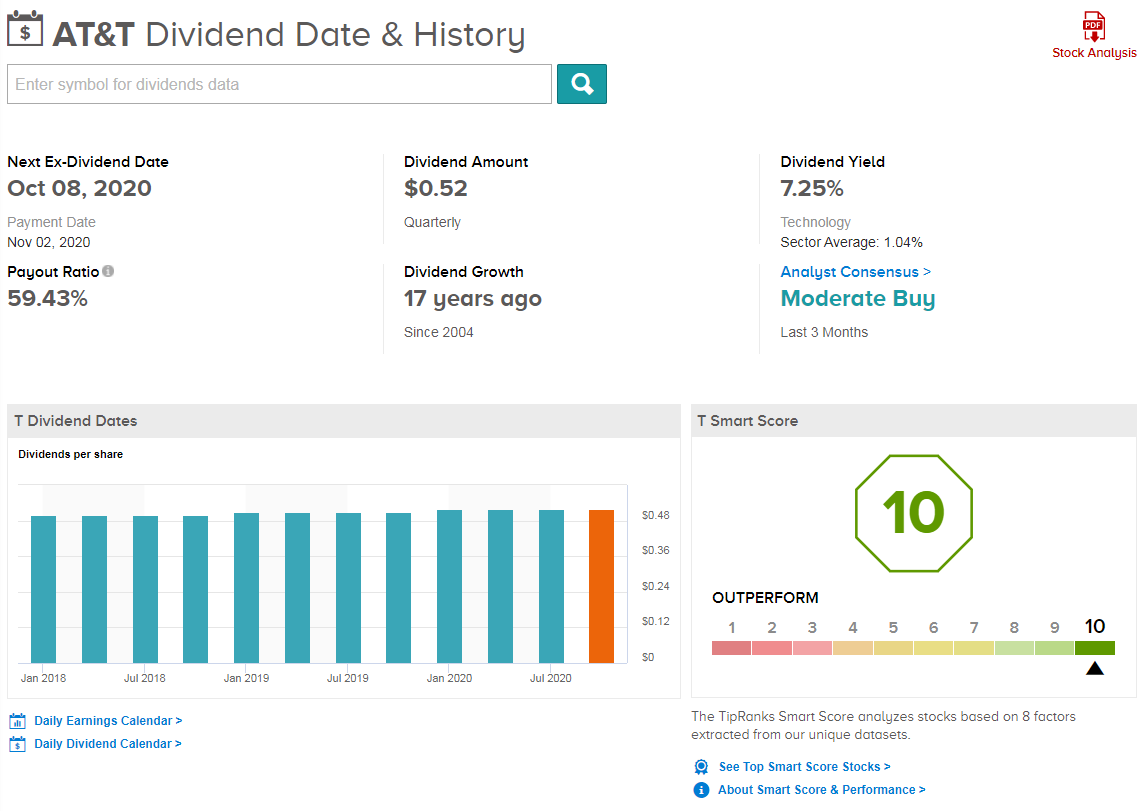Click score segment 1 on Smart Score scale

[731, 647]
